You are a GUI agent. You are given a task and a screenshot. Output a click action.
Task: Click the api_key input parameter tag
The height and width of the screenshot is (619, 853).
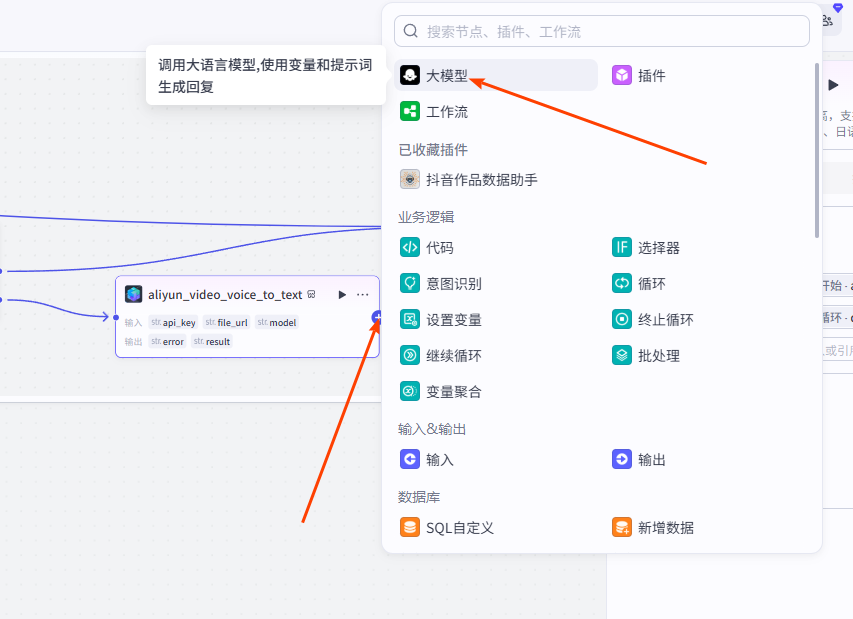[x=173, y=323]
